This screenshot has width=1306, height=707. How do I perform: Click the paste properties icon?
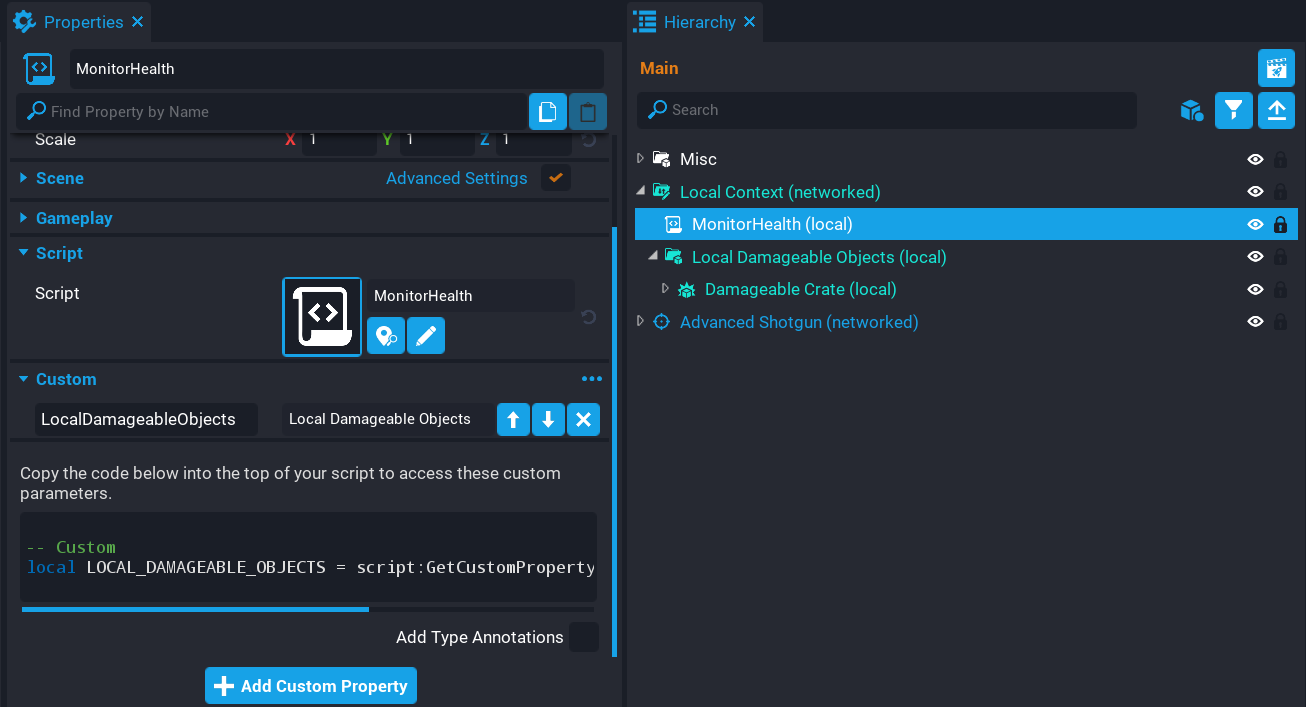click(x=588, y=112)
